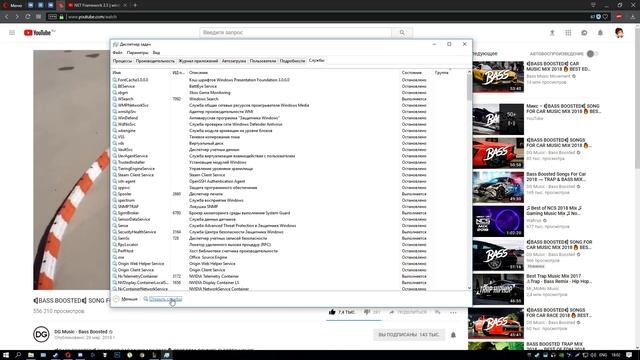640x360 pixels.
Task: Select the Origin Web Helper Service row
Action: (x=289, y=264)
